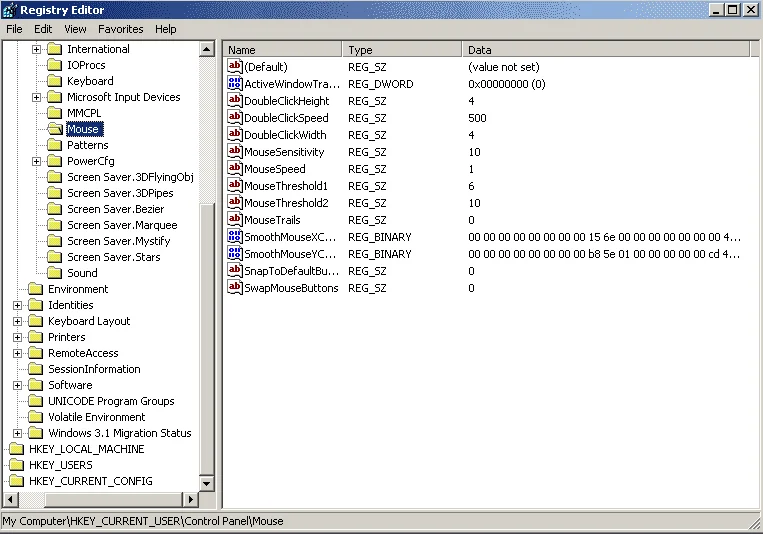Click the HKEY_USERS folder icon

[x=17, y=465]
